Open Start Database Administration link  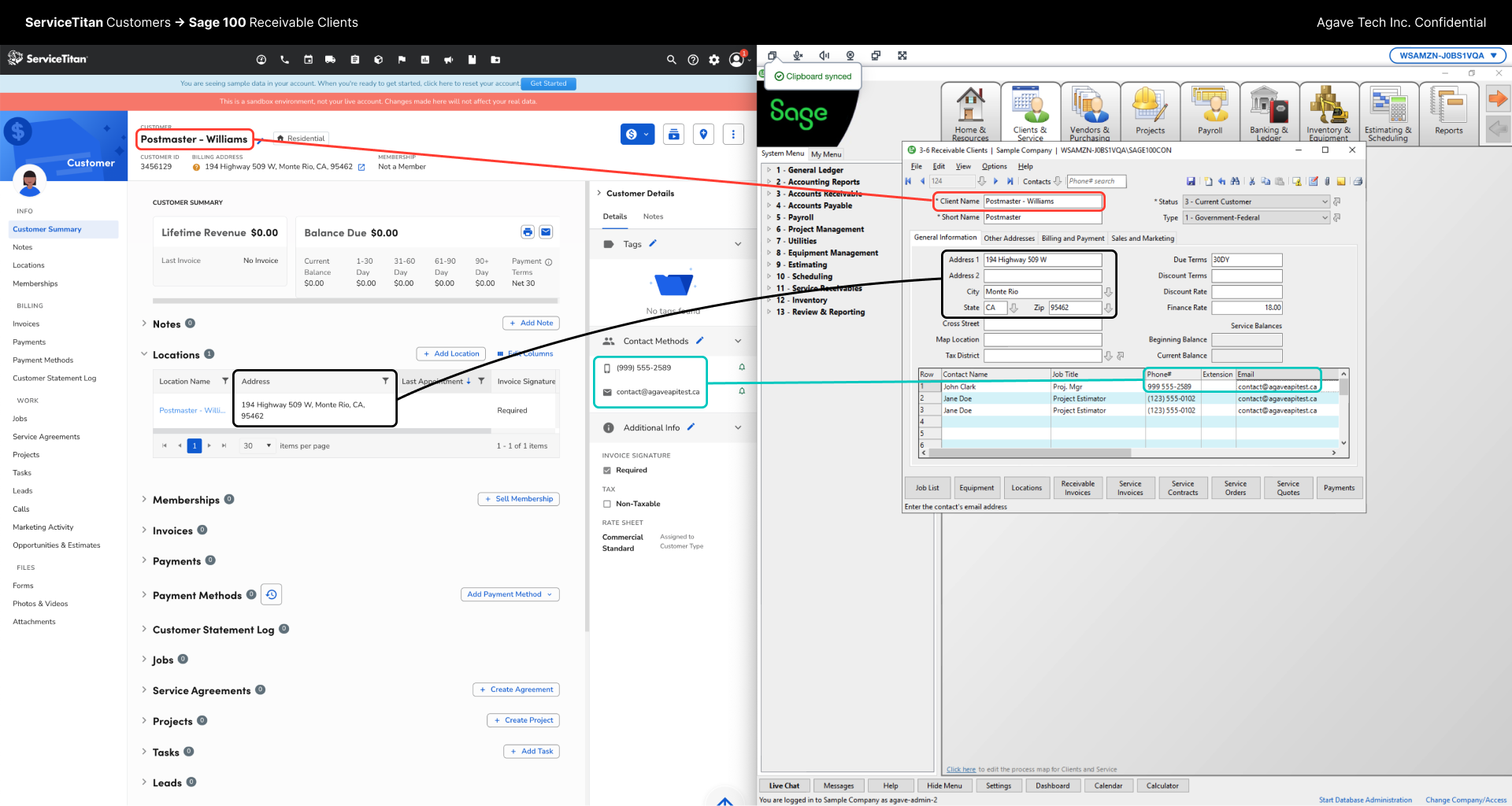[x=1366, y=800]
